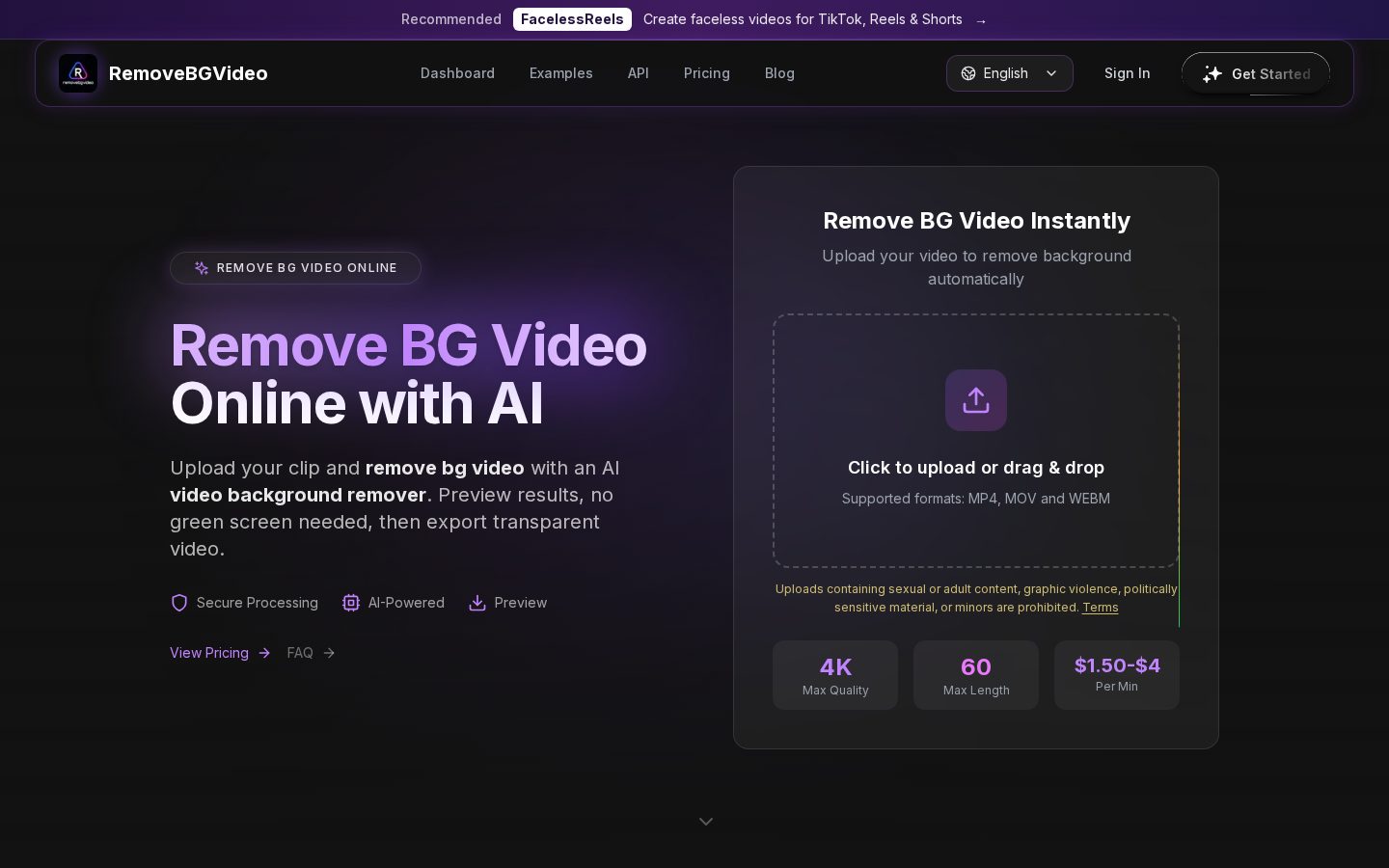Open the English language dropdown
This screenshot has width=1389, height=868.
1010,73
